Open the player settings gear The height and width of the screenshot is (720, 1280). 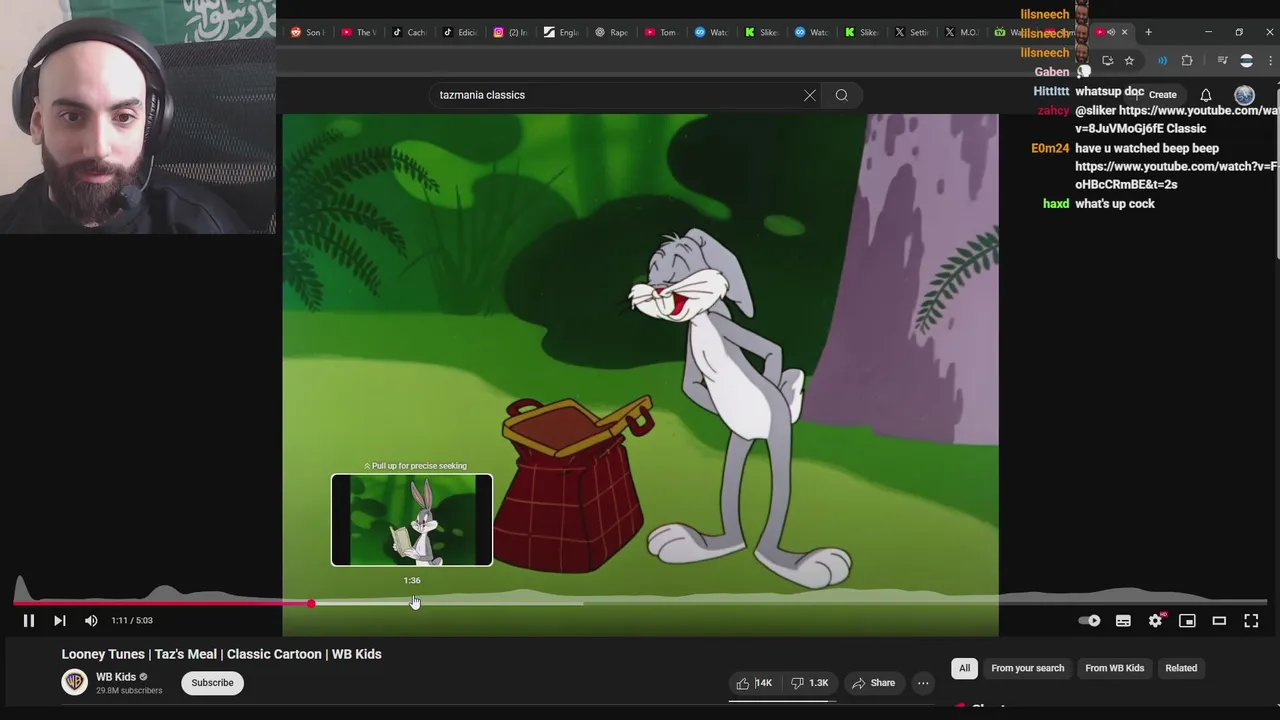1155,621
